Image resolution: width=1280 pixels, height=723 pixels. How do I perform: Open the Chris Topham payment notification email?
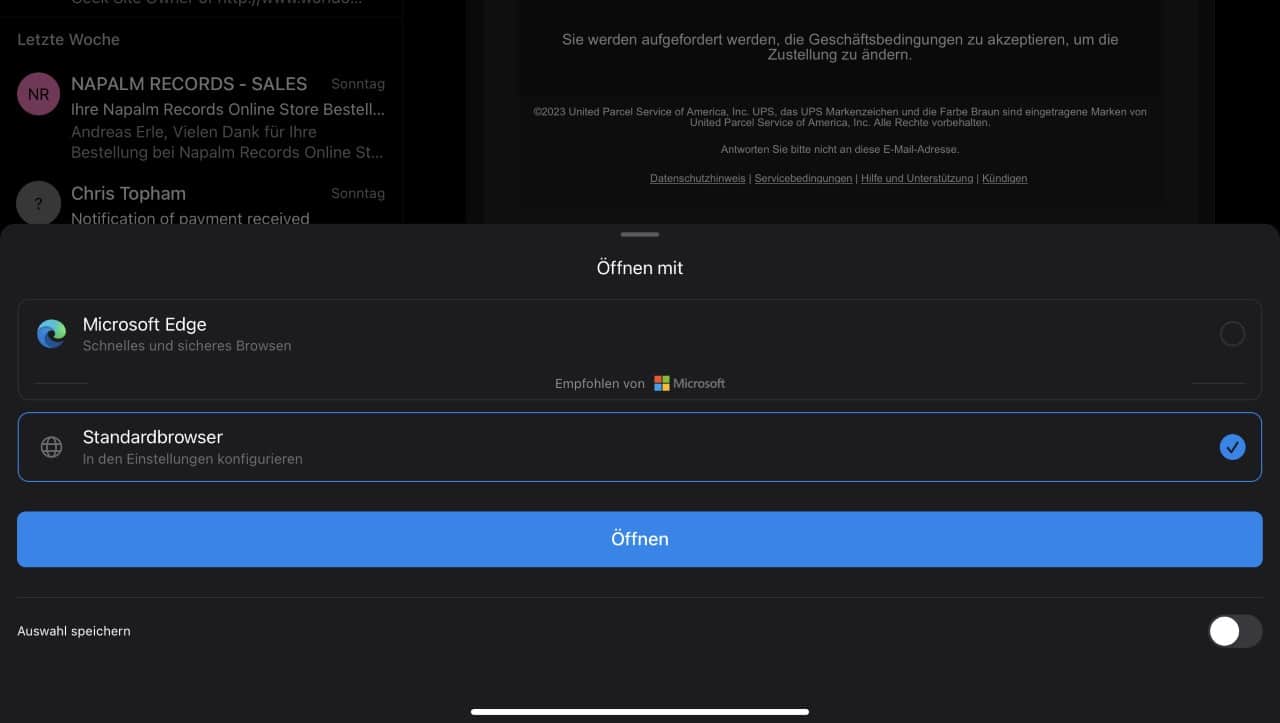coord(228,204)
